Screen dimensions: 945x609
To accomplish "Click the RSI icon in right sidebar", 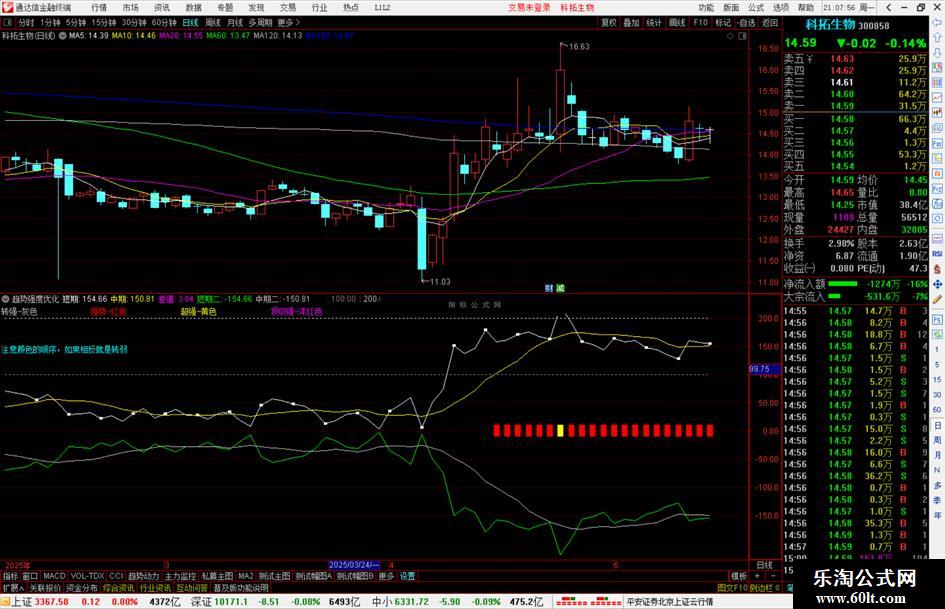I will point(937,254).
